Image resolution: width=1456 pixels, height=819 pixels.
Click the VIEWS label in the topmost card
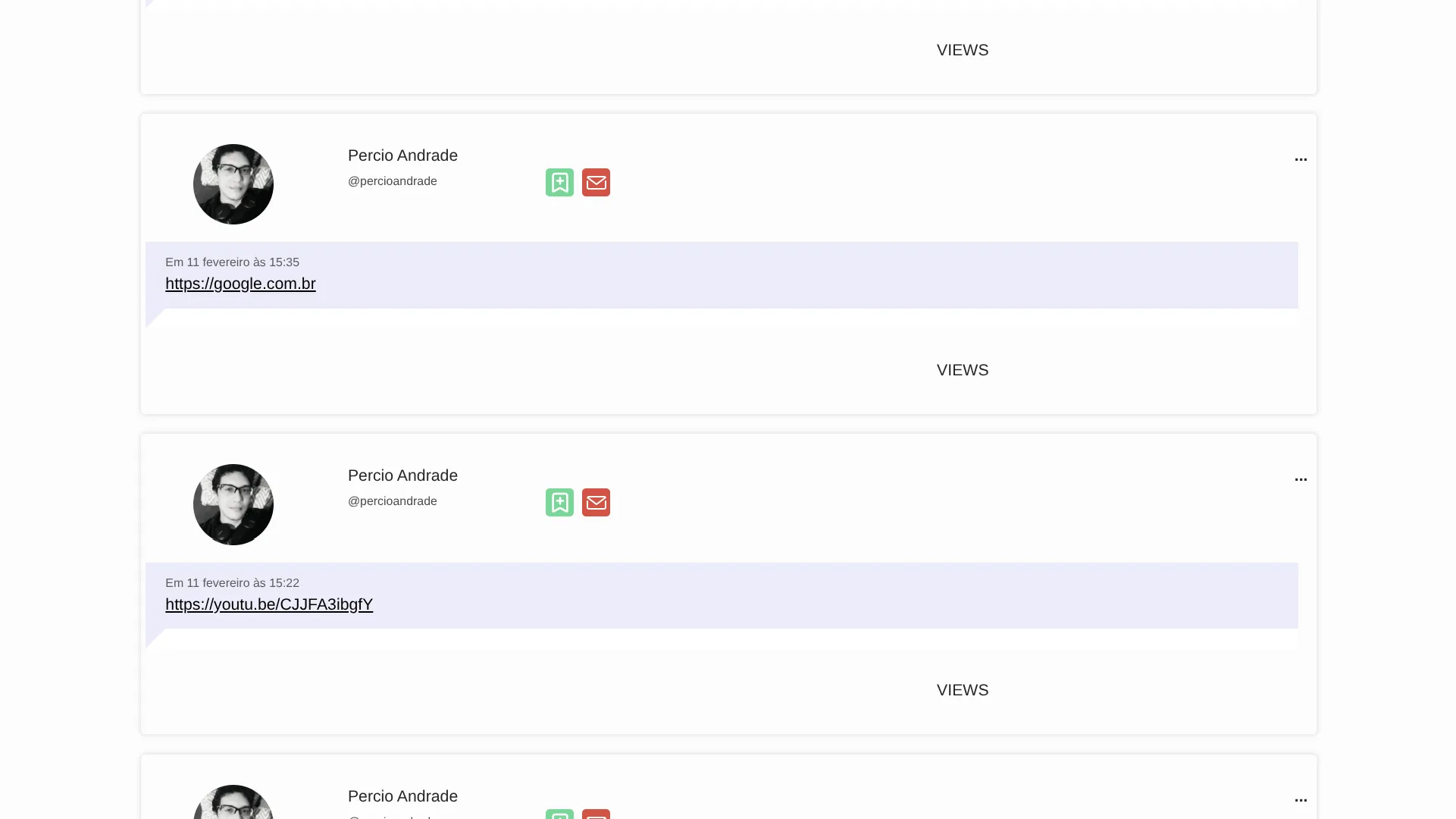coord(963,50)
